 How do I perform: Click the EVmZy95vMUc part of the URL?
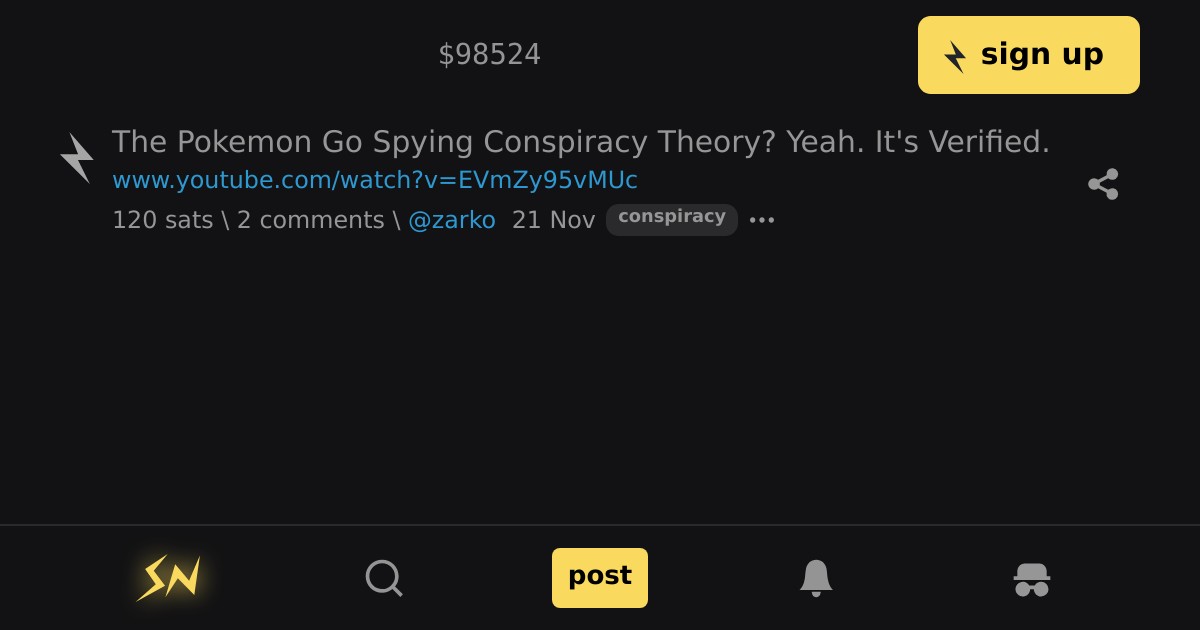click(x=548, y=180)
